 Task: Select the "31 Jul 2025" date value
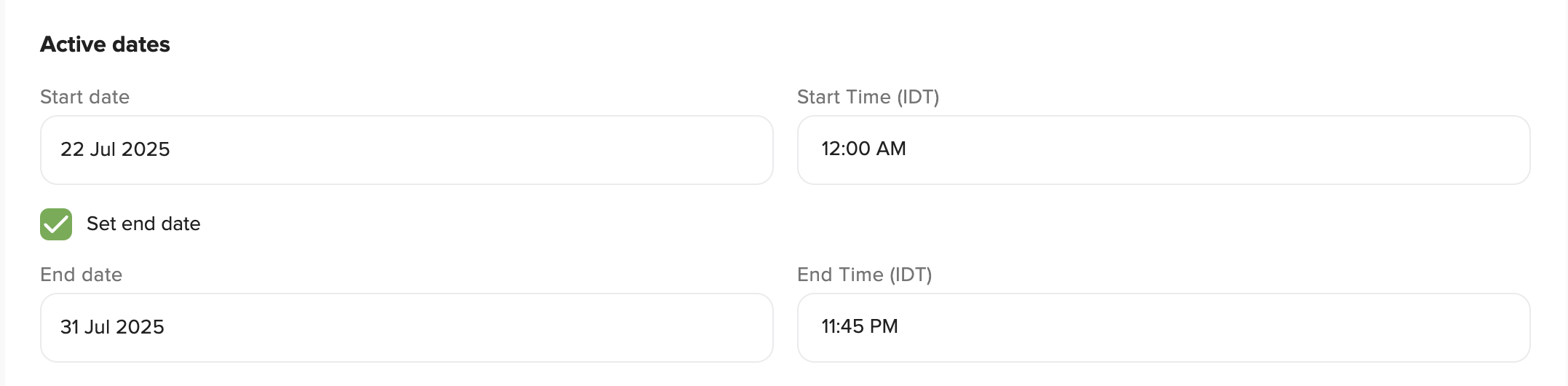(112, 327)
